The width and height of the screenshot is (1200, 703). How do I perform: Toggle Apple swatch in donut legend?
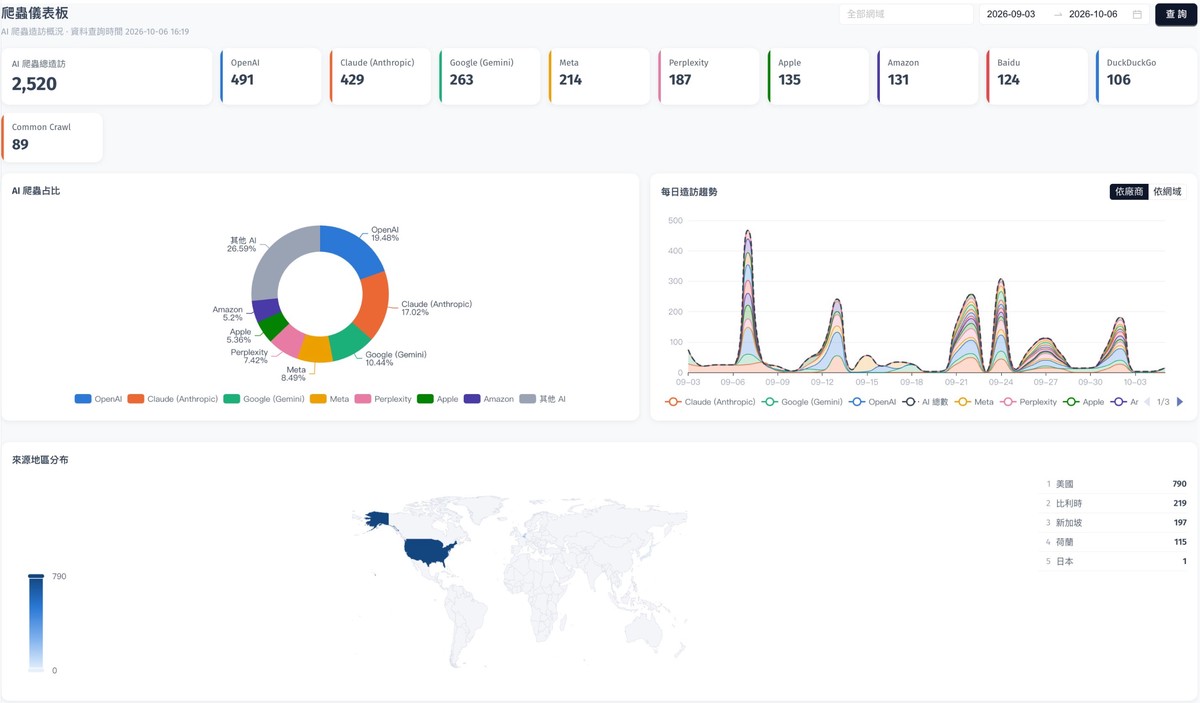[x=425, y=399]
